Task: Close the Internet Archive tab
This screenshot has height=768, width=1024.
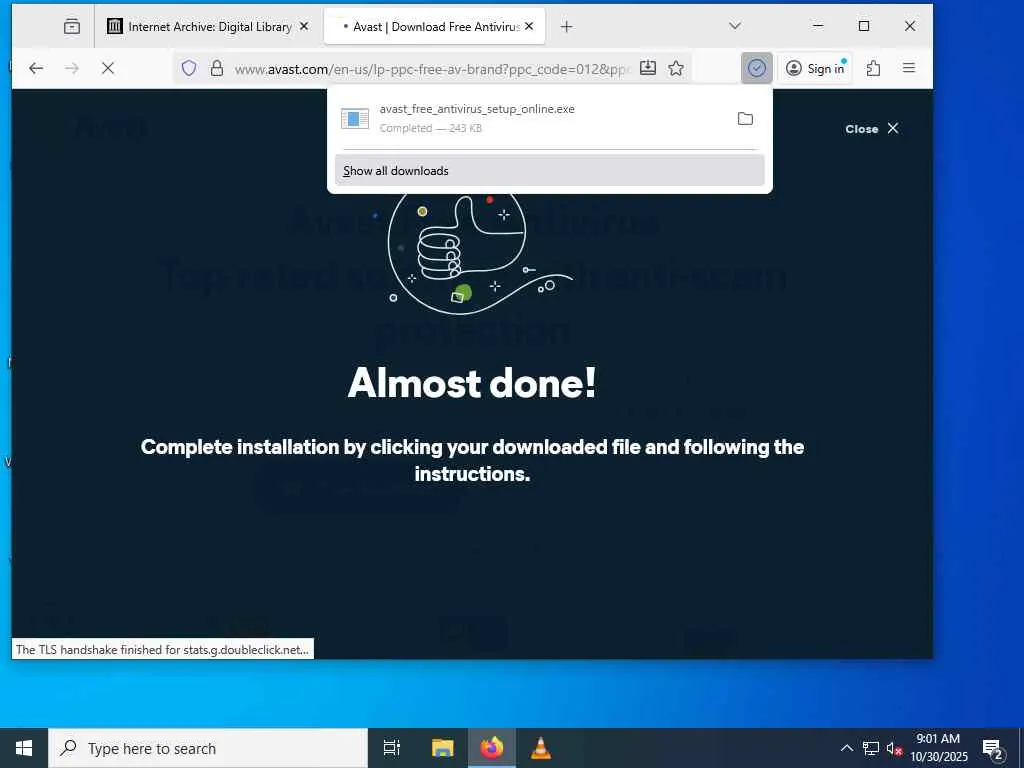Action: 304,27
